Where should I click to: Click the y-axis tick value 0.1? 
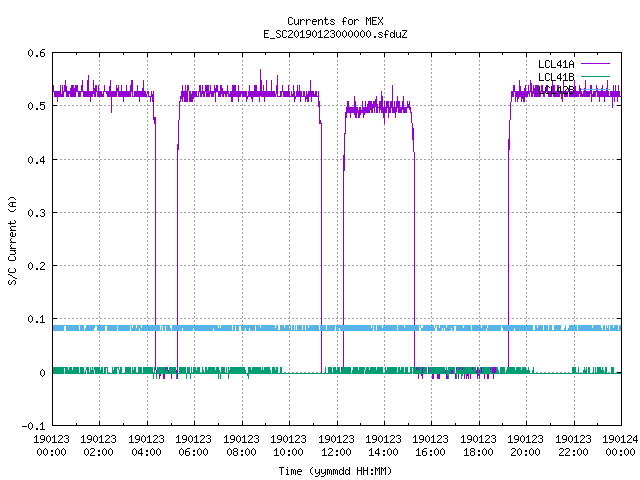[37, 319]
